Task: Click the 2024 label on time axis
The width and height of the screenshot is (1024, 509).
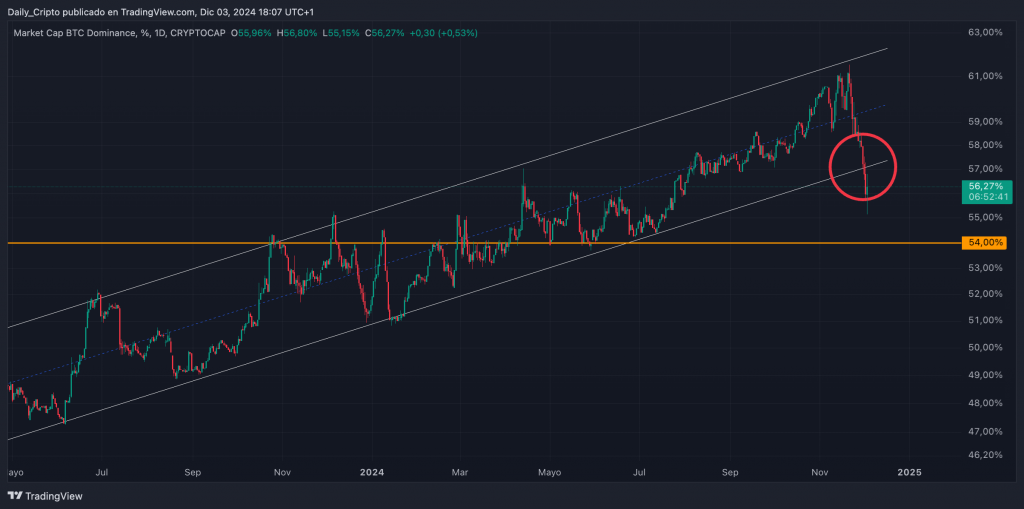Action: click(372, 470)
